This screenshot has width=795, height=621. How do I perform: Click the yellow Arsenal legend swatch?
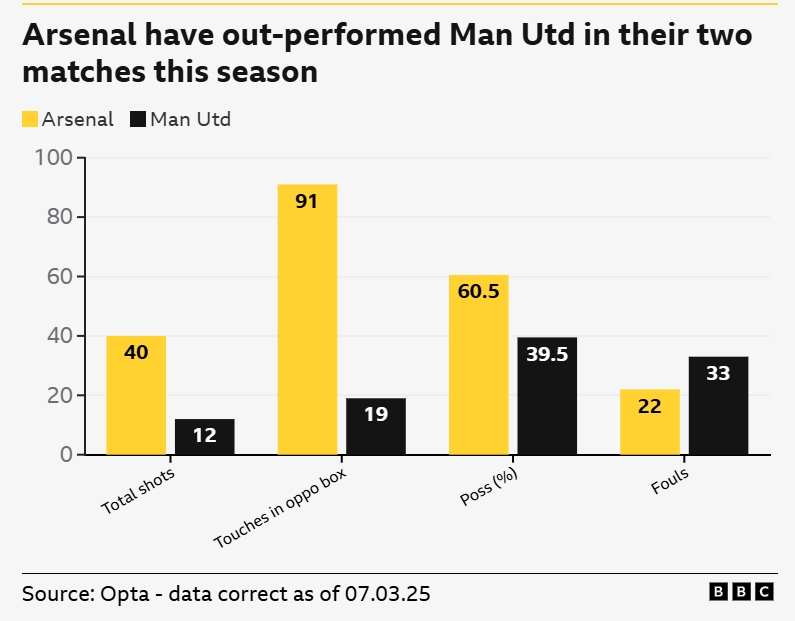[x=30, y=120]
